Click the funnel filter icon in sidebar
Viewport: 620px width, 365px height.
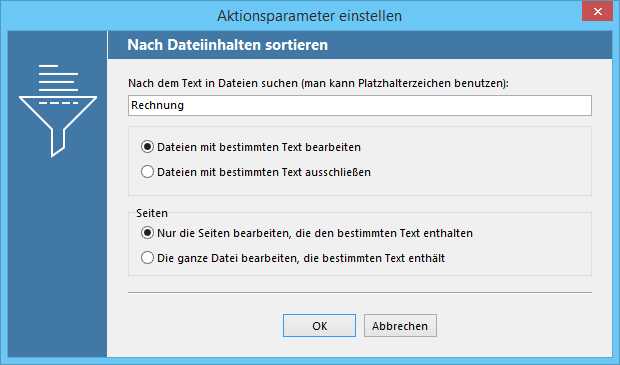(58, 126)
